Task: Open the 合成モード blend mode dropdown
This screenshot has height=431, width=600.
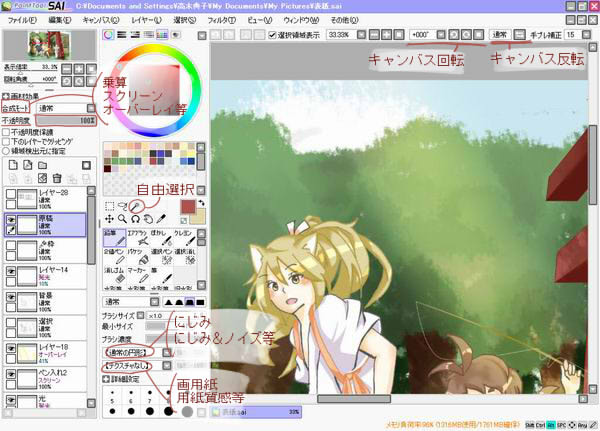Action: tap(91, 108)
